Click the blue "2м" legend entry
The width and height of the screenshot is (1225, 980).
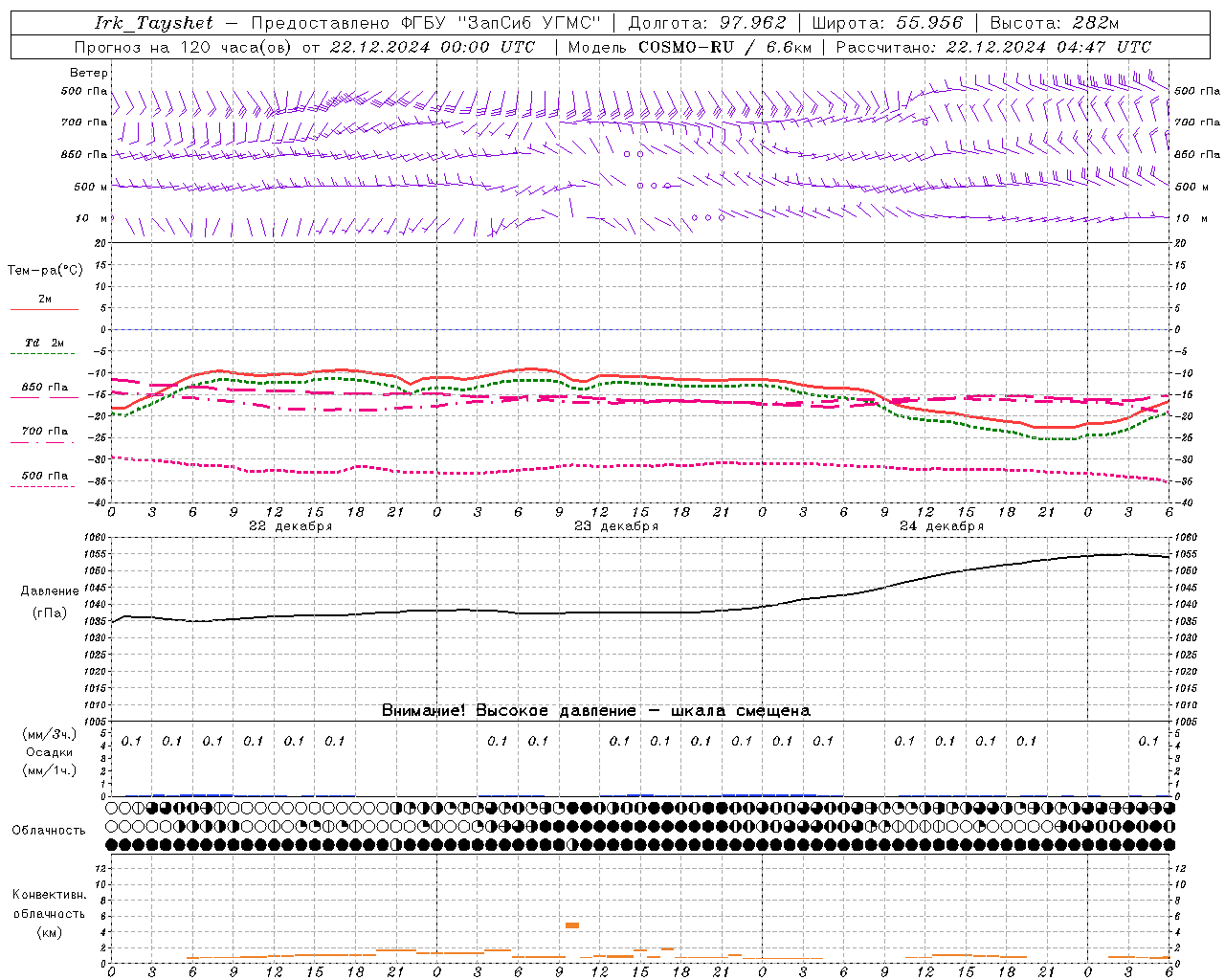click(45, 300)
